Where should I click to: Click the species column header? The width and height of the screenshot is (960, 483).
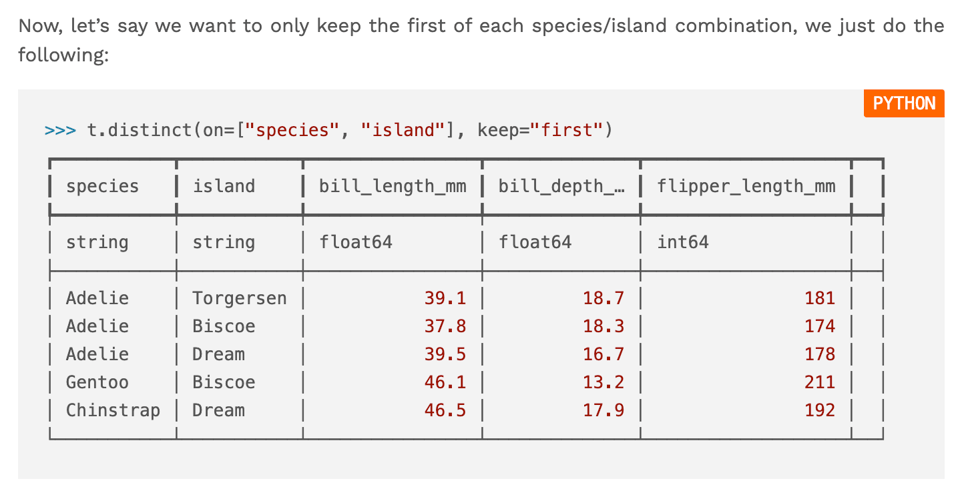click(x=102, y=186)
